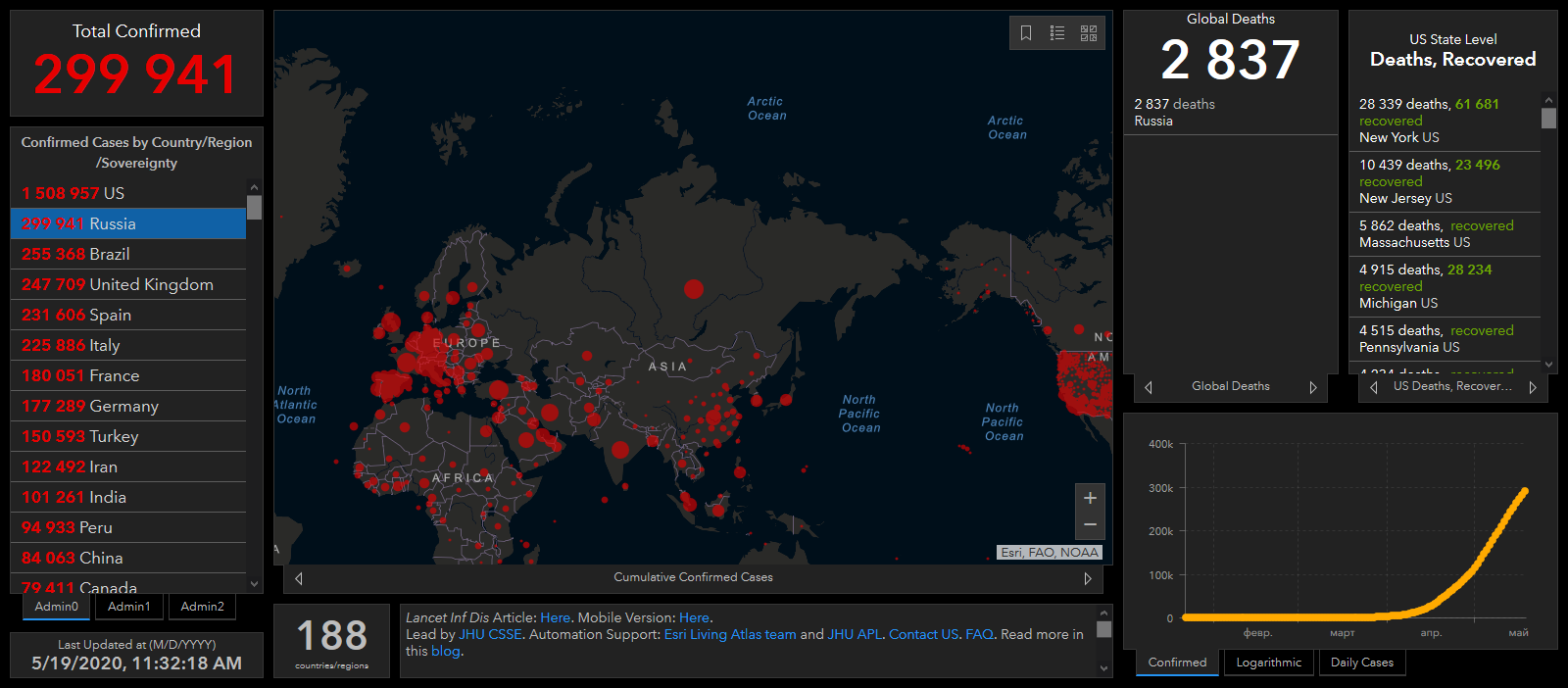Select the Logarithmic chart tab

tap(1269, 663)
